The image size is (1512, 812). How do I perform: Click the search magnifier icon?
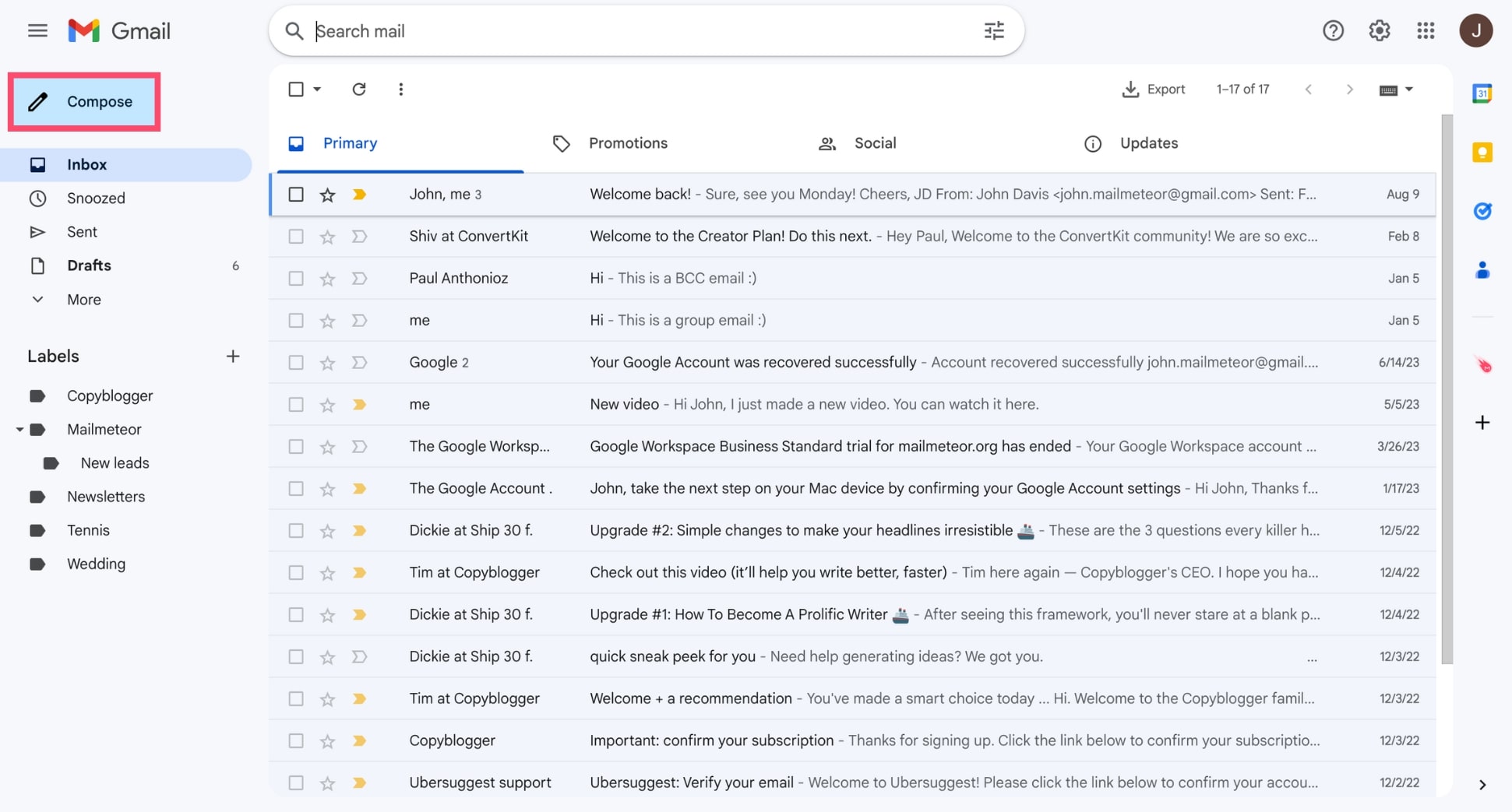click(294, 31)
